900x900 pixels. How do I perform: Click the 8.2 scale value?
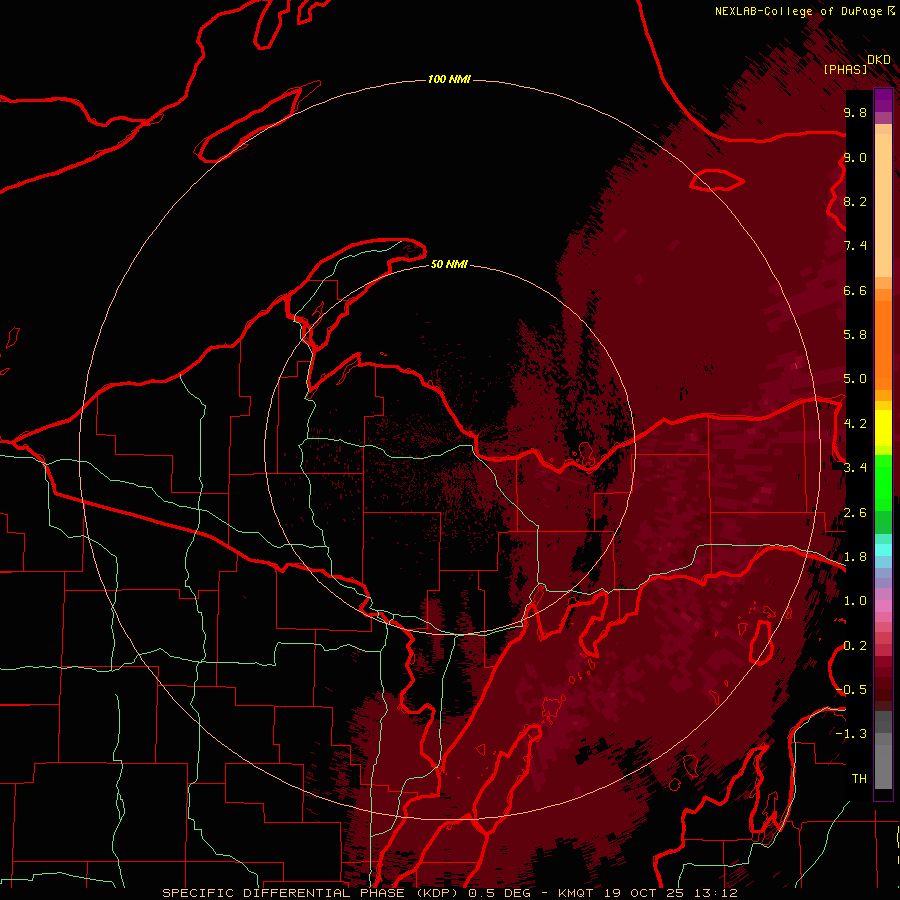[855, 201]
